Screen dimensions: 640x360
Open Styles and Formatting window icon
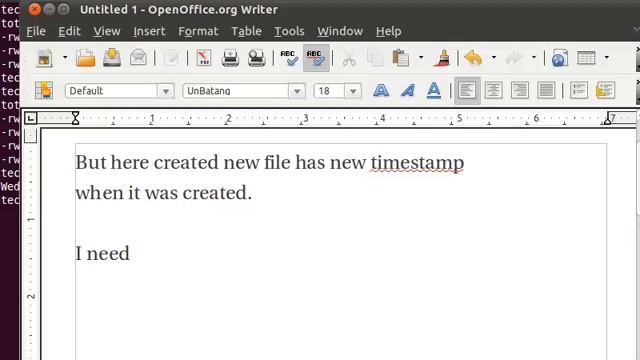tap(44, 90)
